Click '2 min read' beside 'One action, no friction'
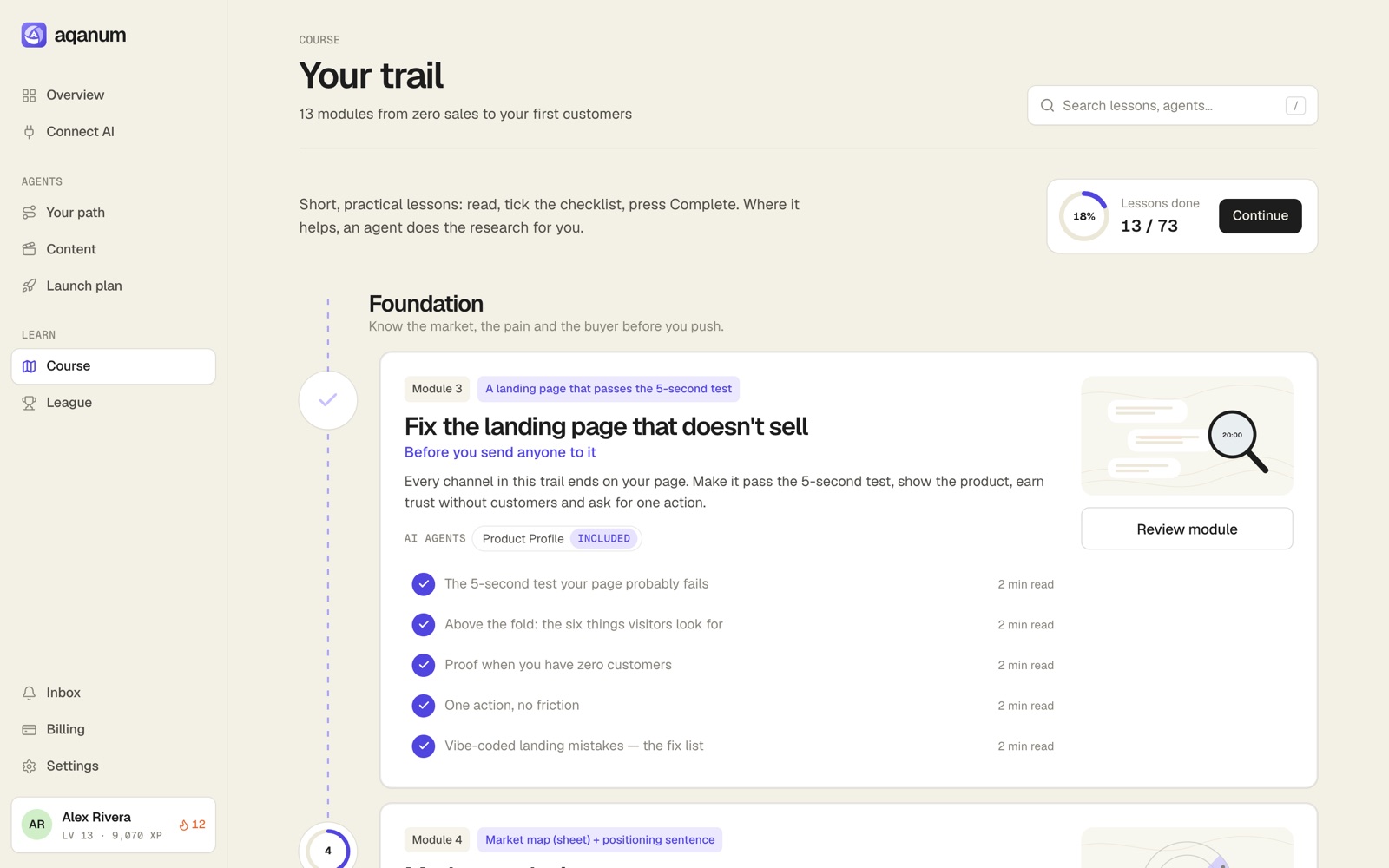 [x=1025, y=706]
